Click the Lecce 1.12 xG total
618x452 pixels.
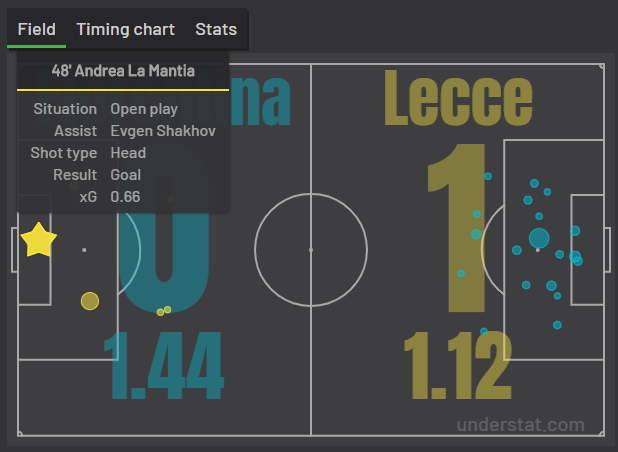[x=458, y=366]
